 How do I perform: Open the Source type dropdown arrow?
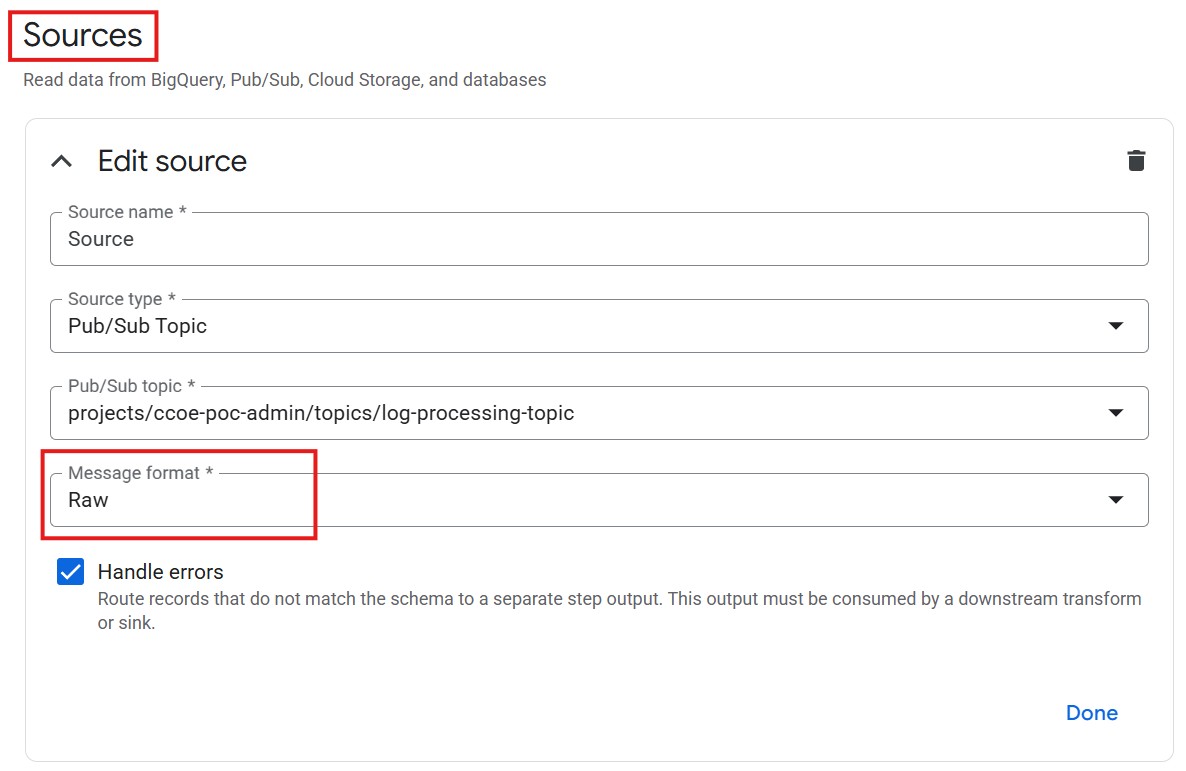[x=1116, y=326]
